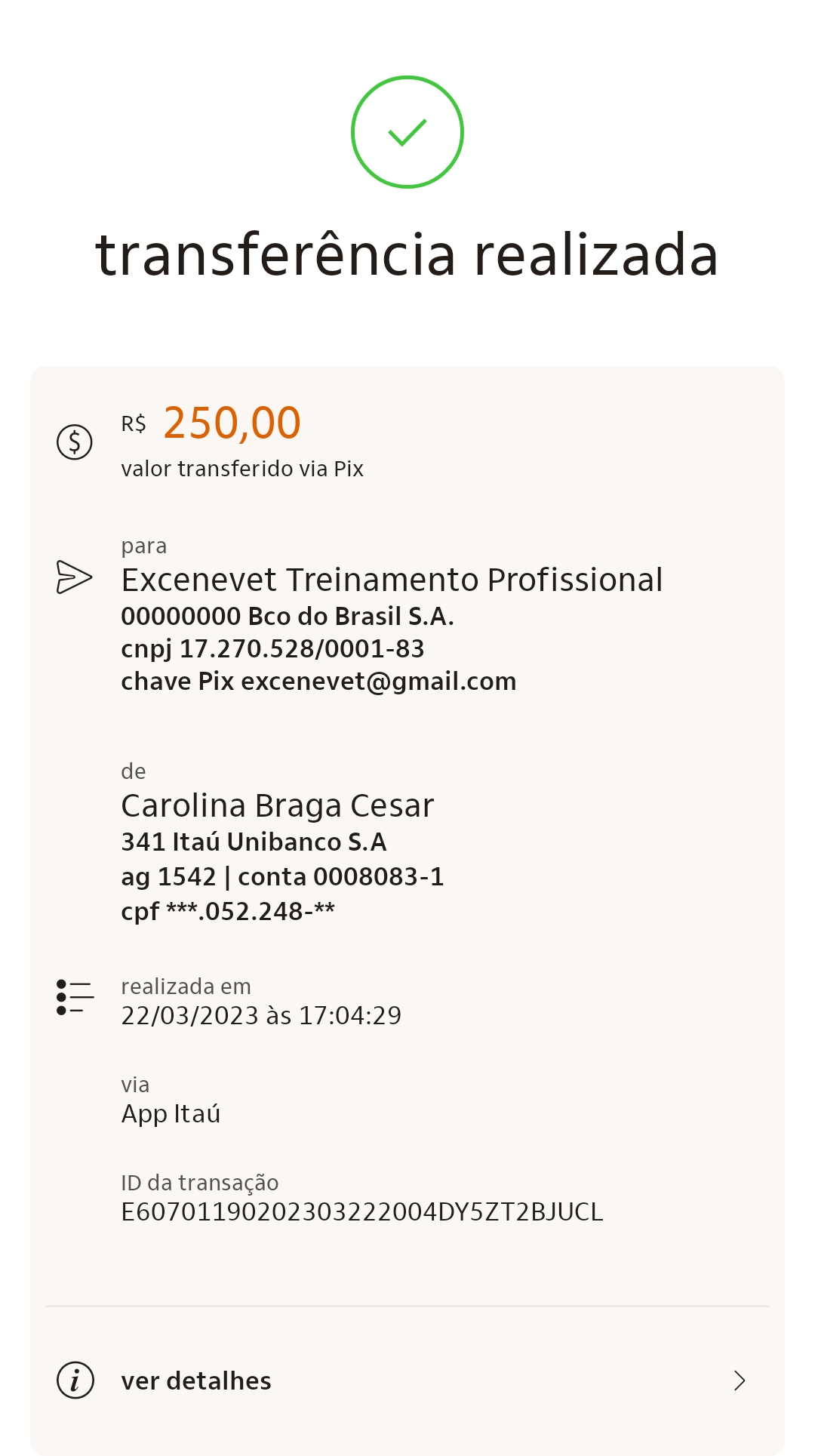Viewport: 815px width, 1456px height.
Task: Click the Bco do Brasil S.A. line
Action: (288, 616)
